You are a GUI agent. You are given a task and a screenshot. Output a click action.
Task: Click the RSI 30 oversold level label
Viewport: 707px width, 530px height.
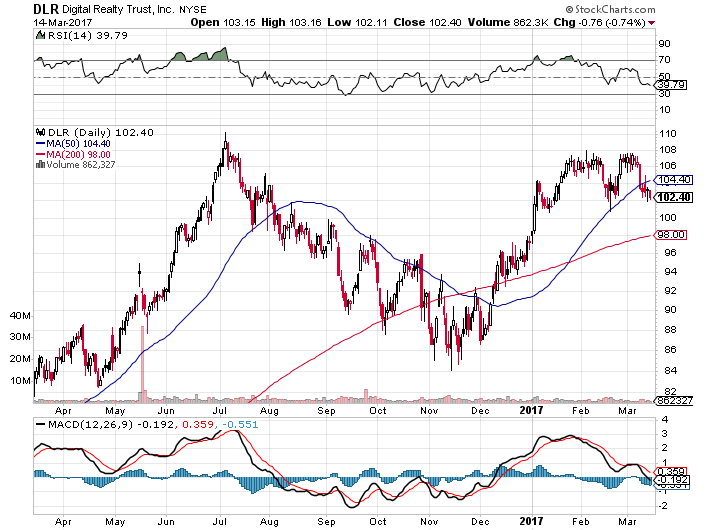click(x=665, y=94)
